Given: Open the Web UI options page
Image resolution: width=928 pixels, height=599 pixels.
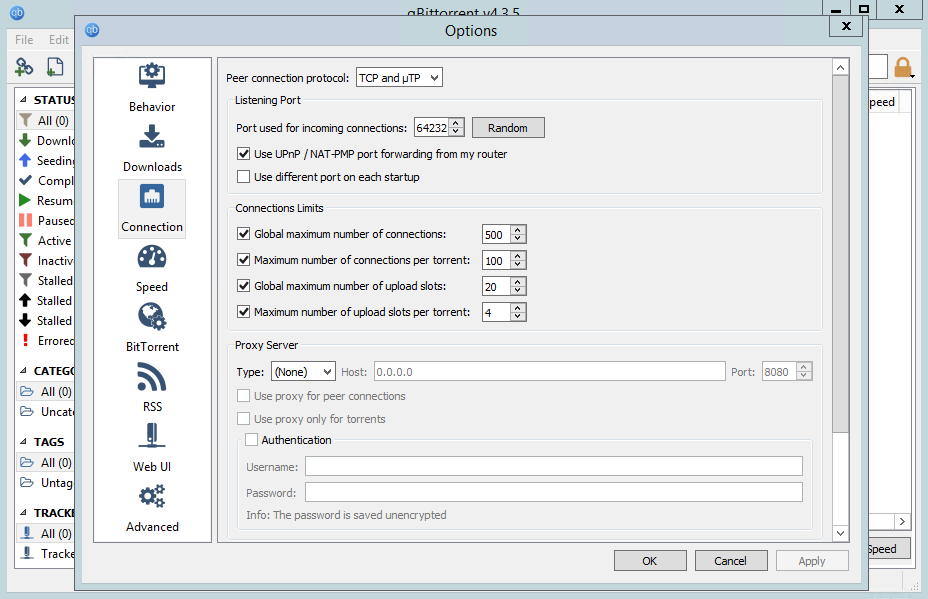Looking at the screenshot, I should click(152, 448).
